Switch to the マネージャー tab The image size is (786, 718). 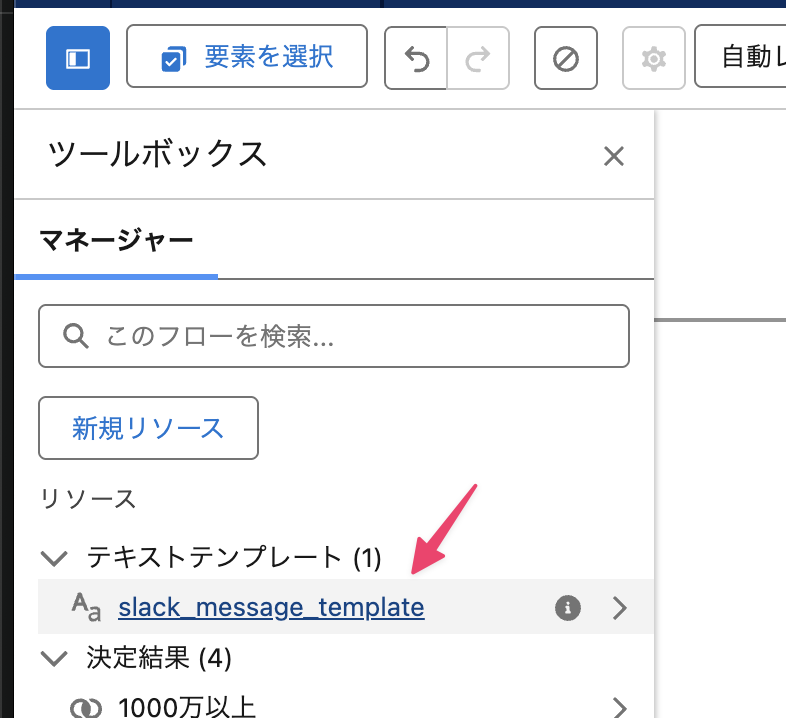pyautogui.click(x=116, y=240)
